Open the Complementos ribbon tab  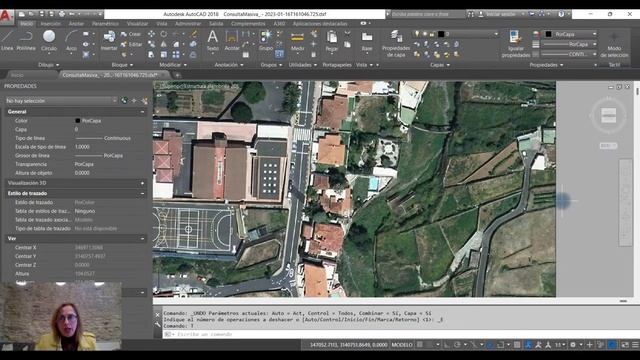tap(248, 24)
